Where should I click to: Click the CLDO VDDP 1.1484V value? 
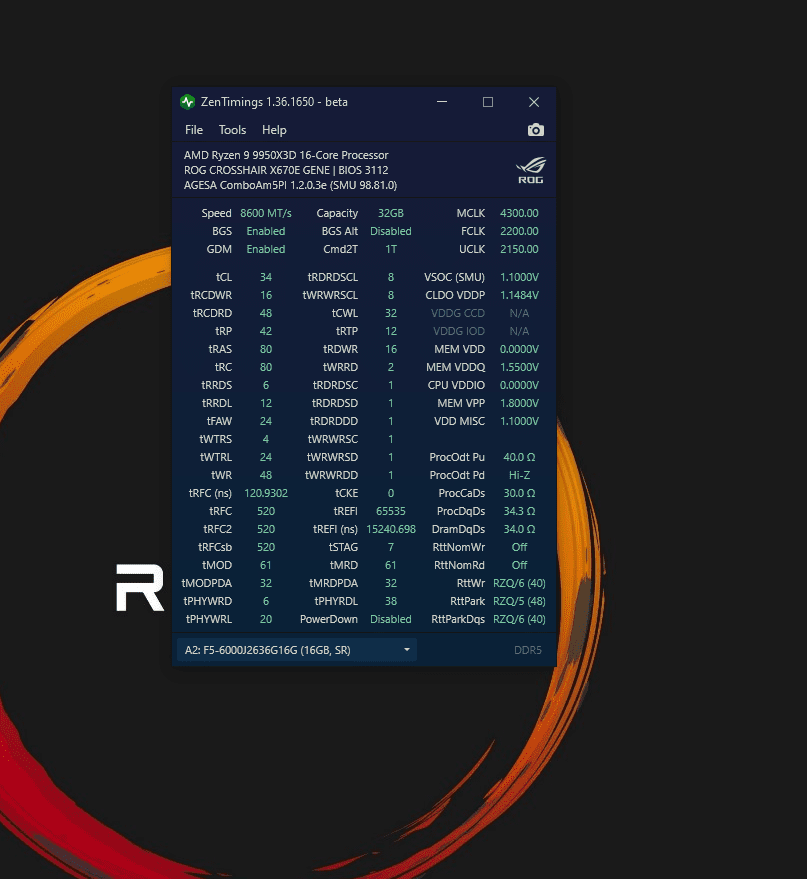[519, 295]
